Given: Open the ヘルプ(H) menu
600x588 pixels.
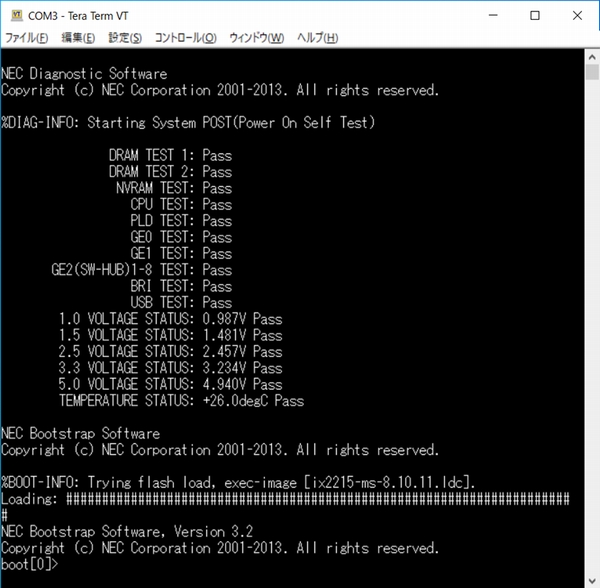Looking at the screenshot, I should click(317, 38).
